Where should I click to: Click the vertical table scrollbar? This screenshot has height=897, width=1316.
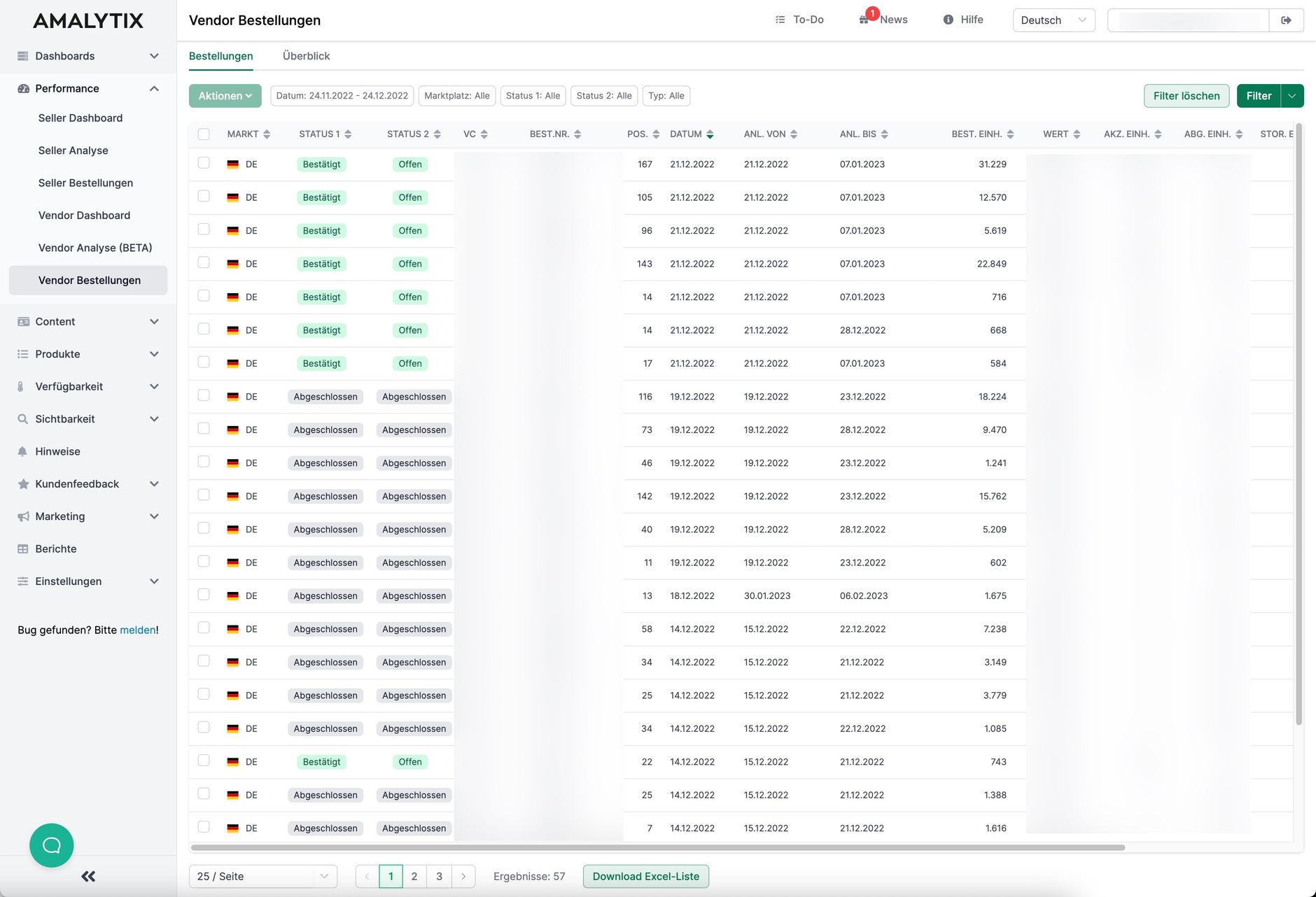[1298, 424]
